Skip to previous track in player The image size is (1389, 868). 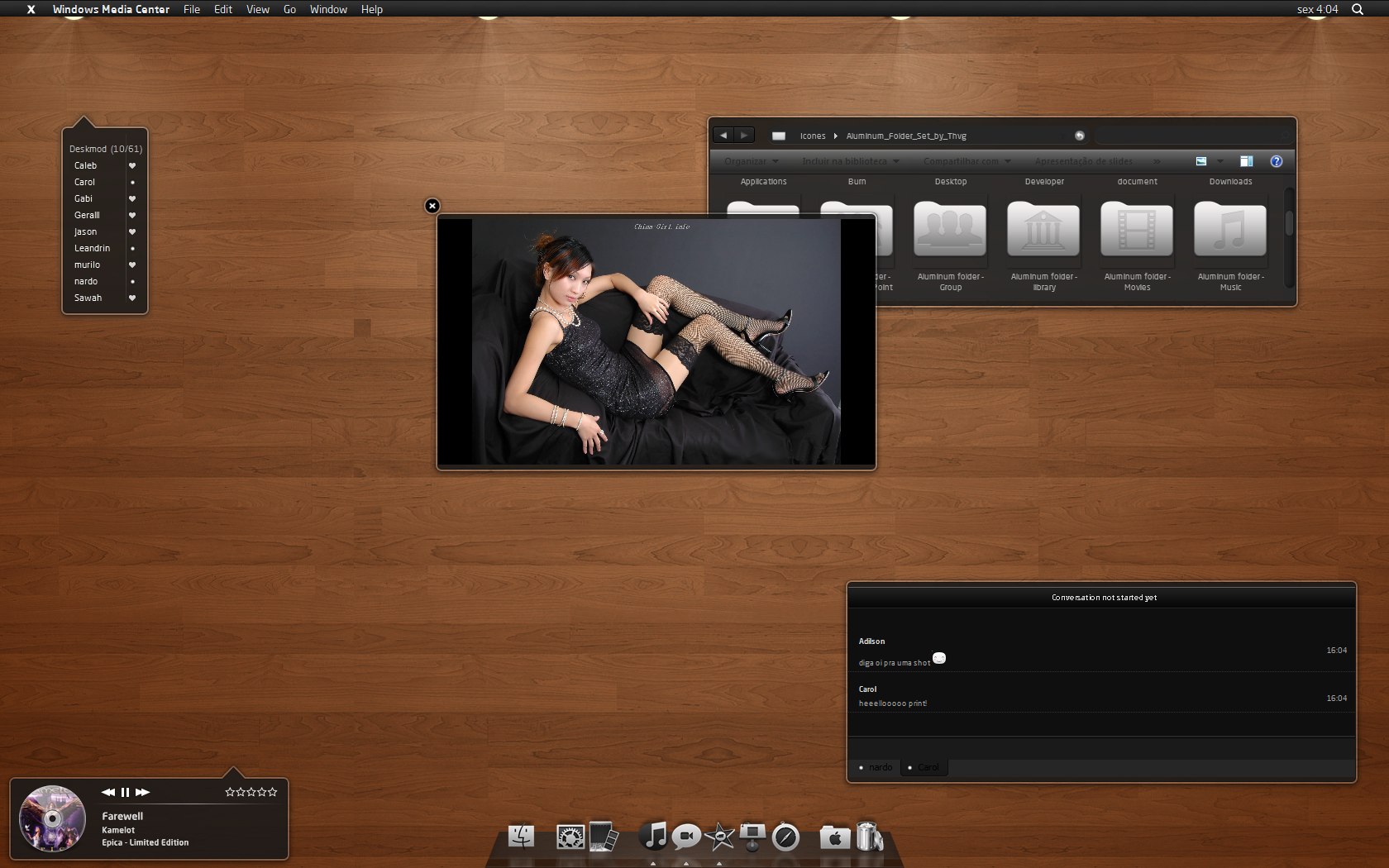coord(108,792)
